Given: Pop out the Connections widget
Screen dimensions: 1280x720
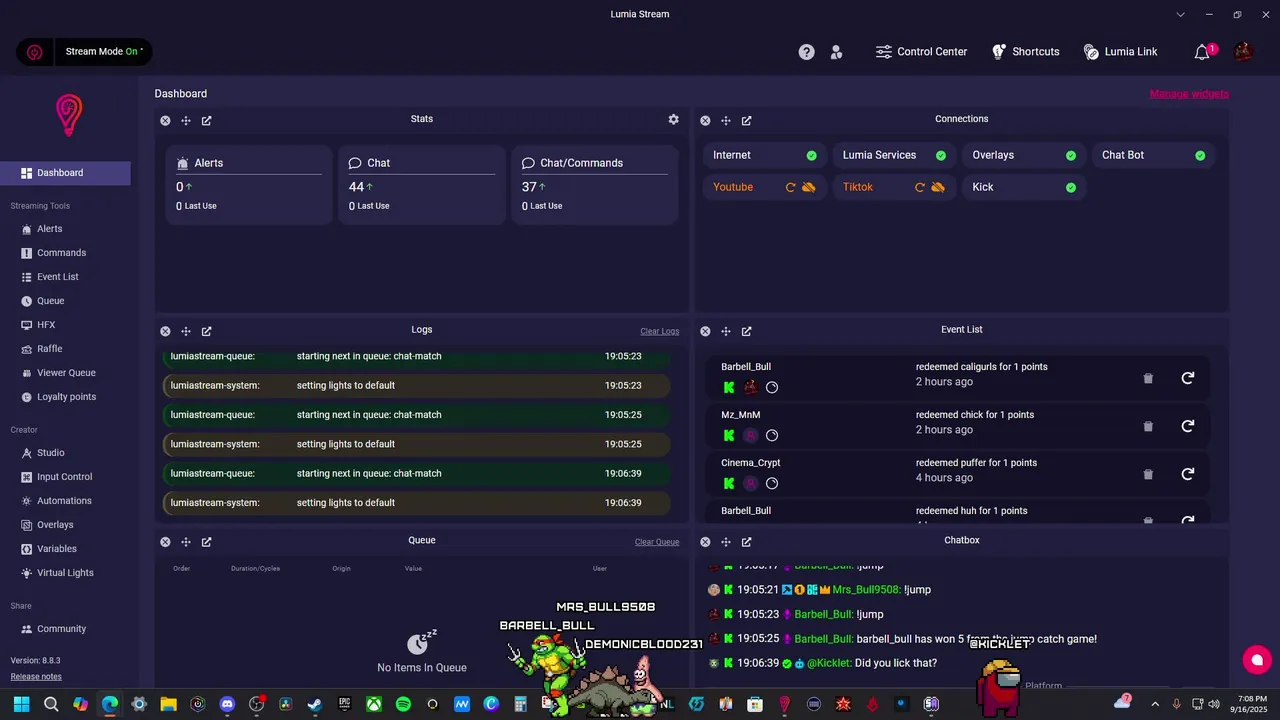Looking at the screenshot, I should point(746,120).
